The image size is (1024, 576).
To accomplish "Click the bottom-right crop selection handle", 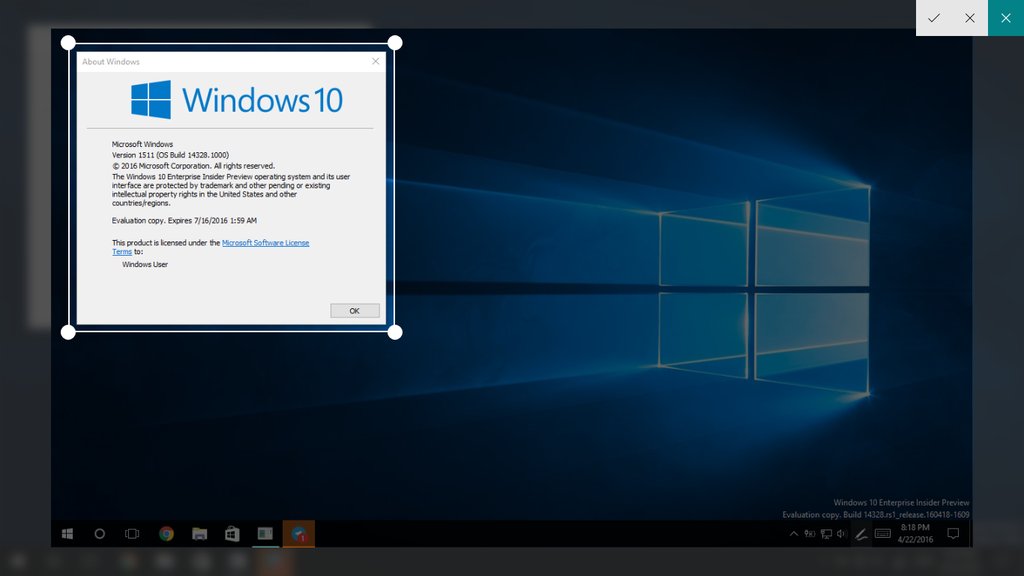I will 395,332.
